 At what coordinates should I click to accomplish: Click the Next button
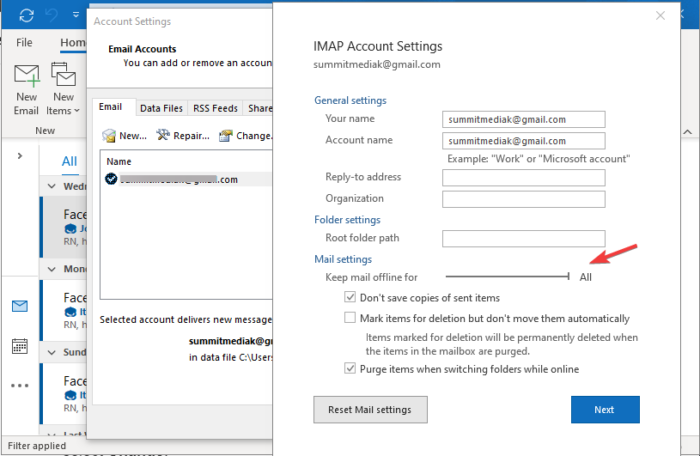[x=604, y=409]
